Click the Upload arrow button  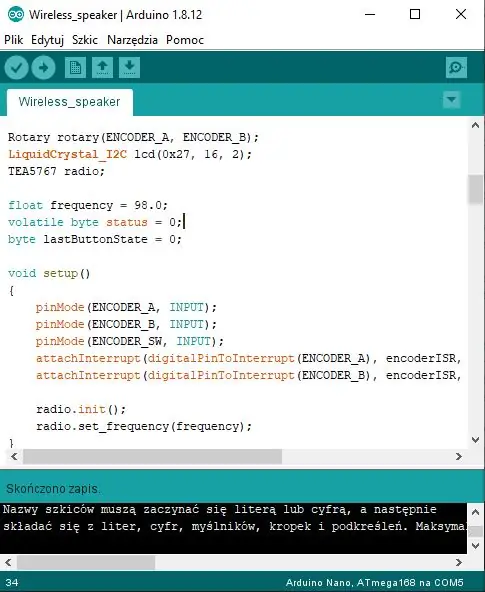tap(43, 68)
